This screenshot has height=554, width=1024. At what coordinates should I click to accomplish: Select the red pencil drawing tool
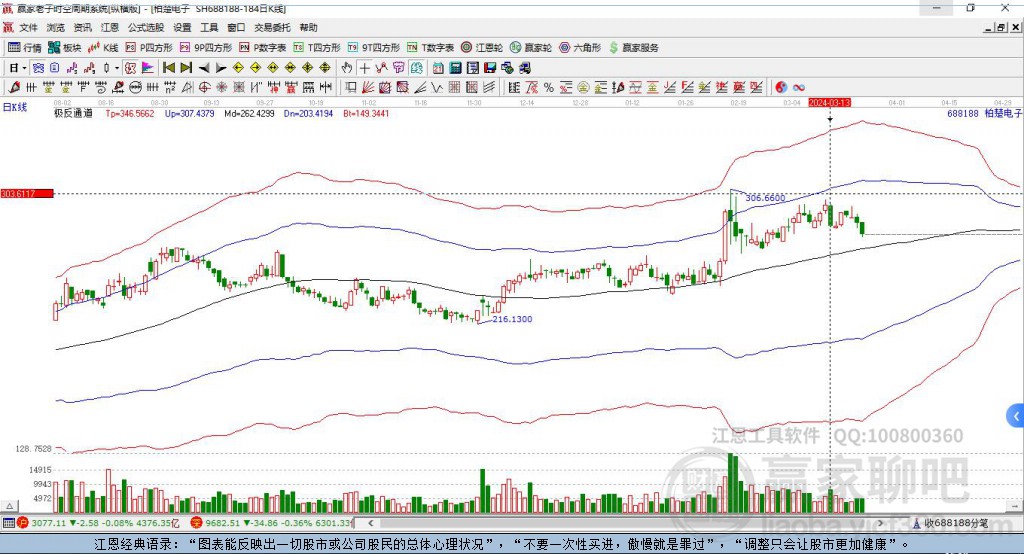click(15, 88)
